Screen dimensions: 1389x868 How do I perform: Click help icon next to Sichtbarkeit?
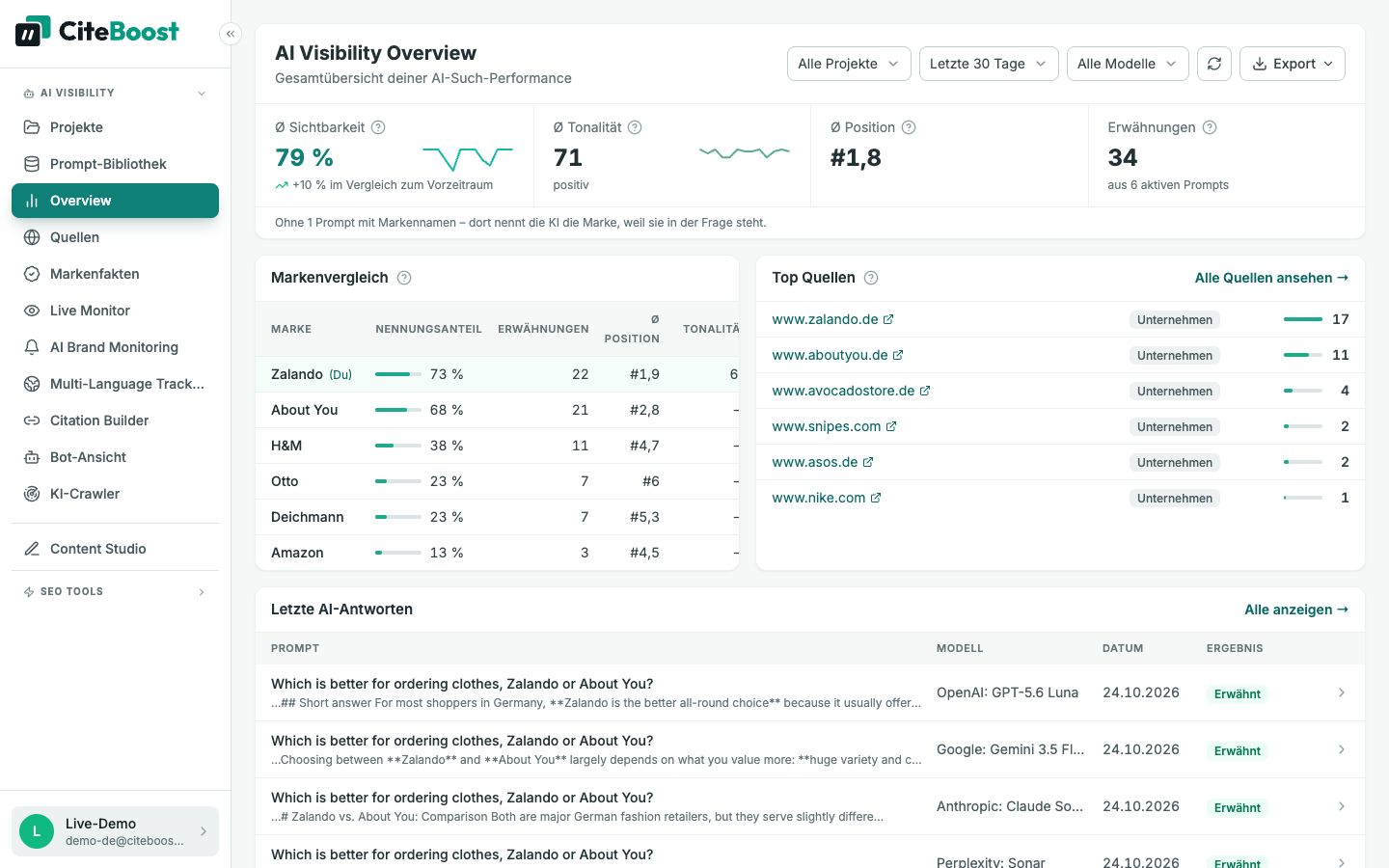(378, 127)
